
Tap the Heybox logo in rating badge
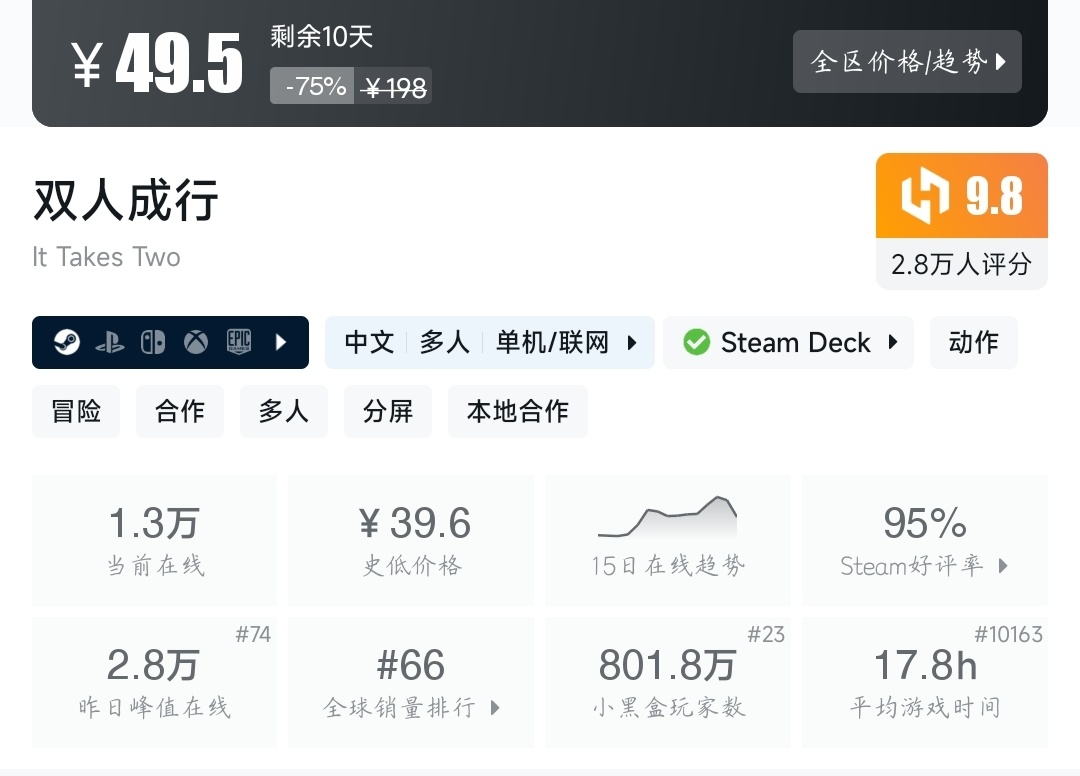[924, 195]
